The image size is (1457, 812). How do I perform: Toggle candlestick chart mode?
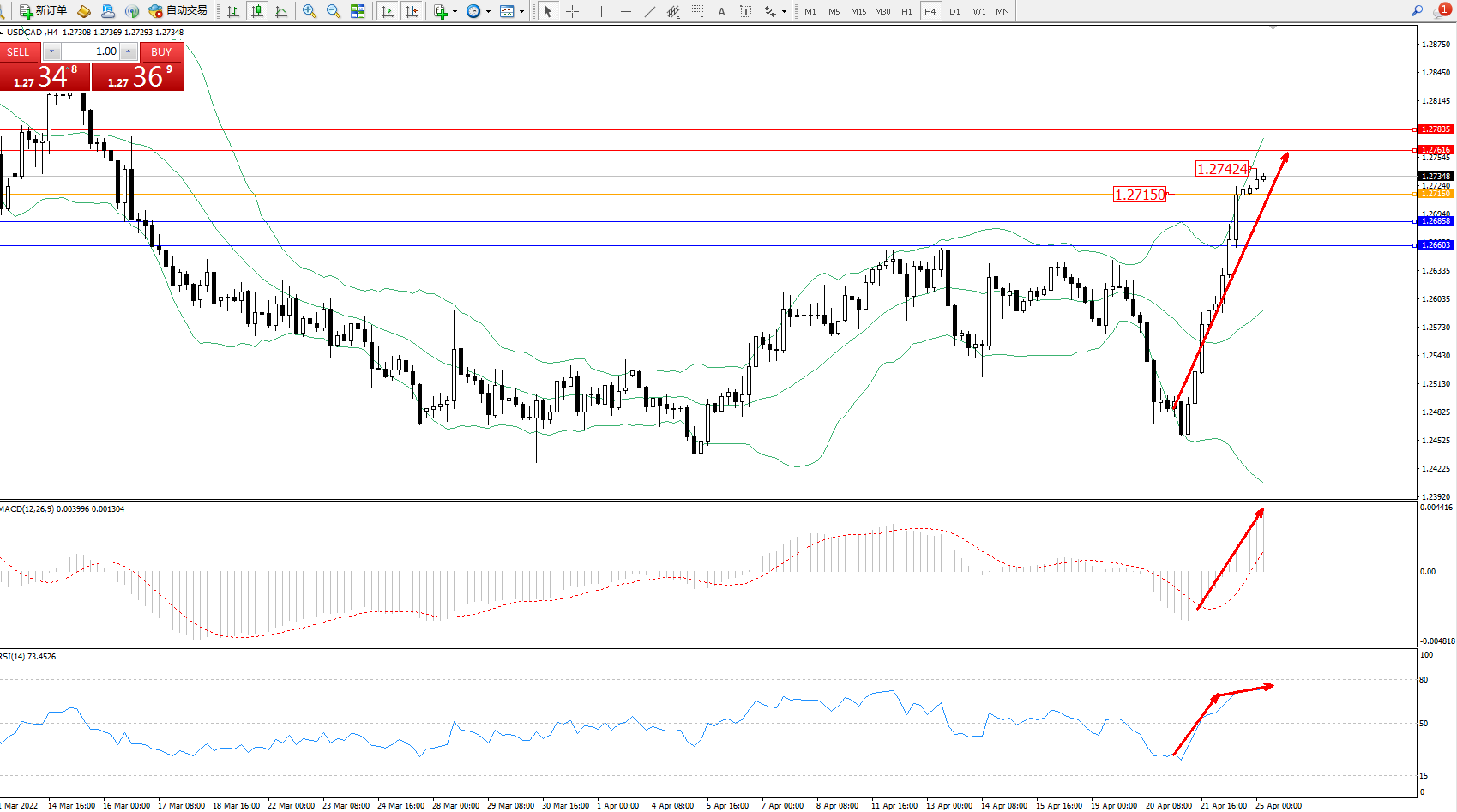pos(256,11)
